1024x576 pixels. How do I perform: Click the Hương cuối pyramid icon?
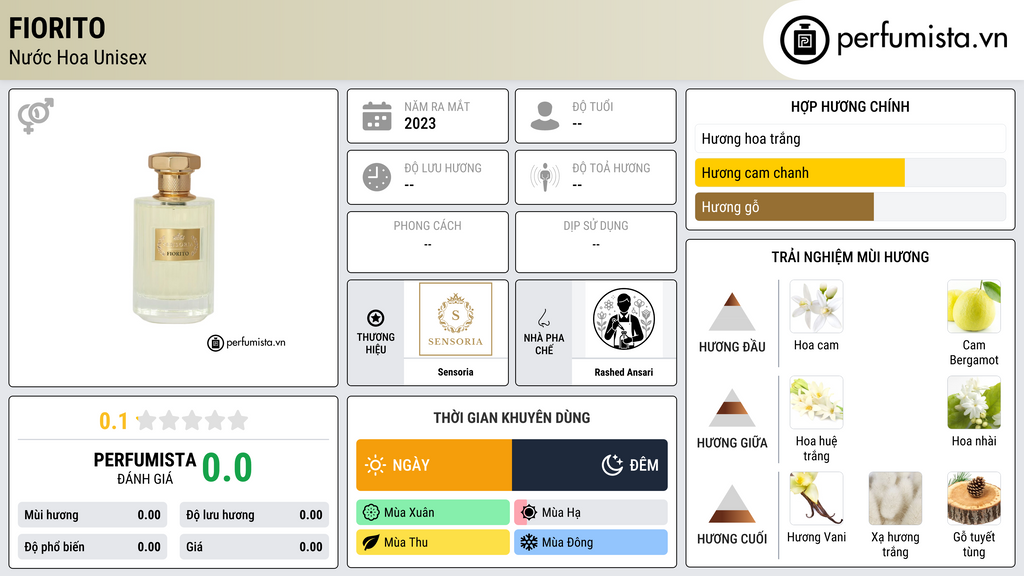point(732,504)
